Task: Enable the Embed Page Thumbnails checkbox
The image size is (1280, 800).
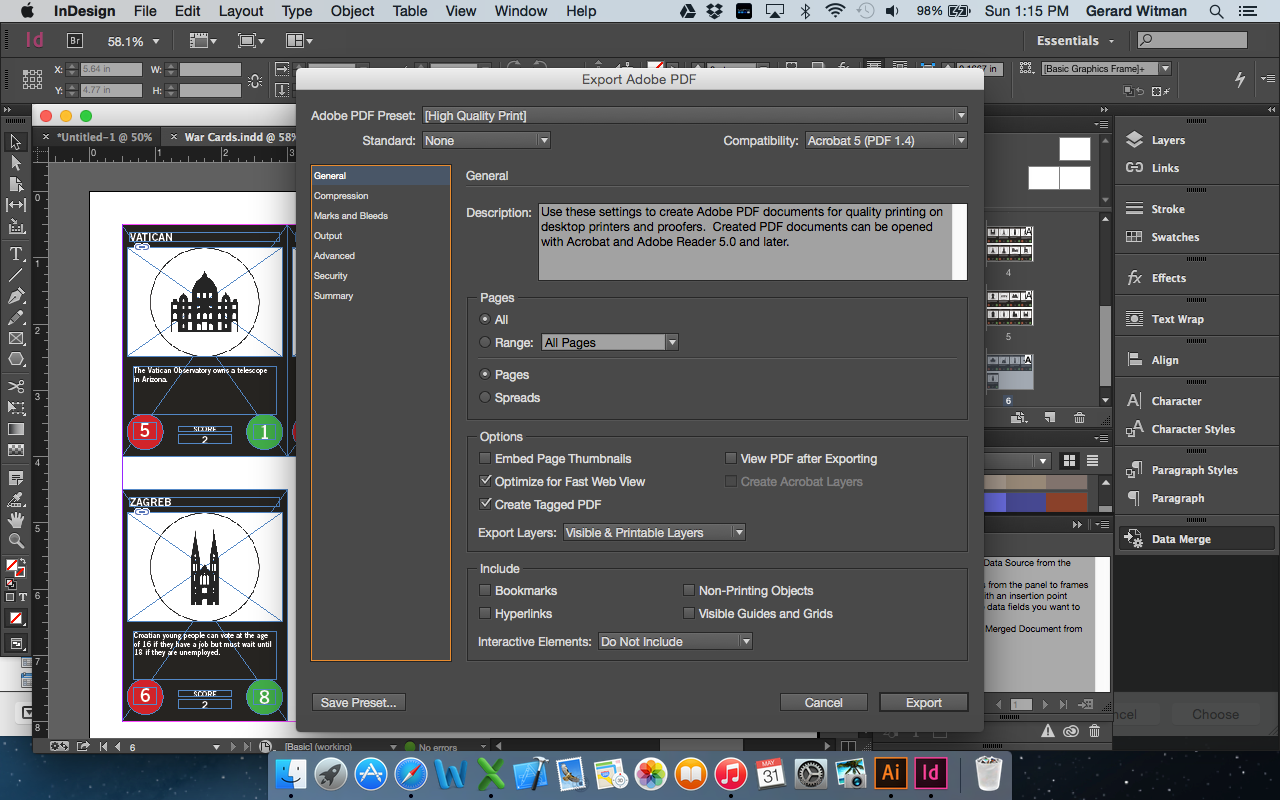Action: coord(485,458)
